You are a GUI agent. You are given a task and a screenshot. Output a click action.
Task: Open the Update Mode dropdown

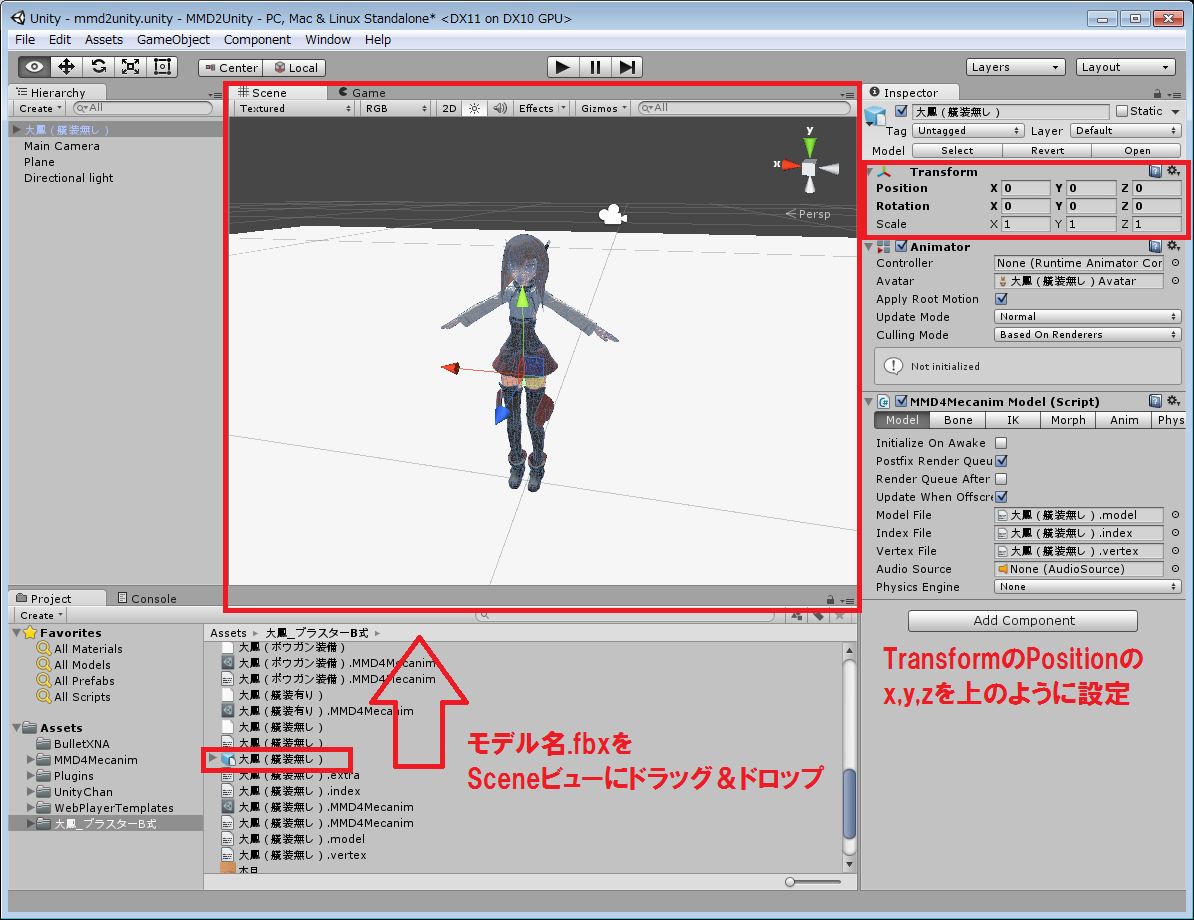(1087, 317)
